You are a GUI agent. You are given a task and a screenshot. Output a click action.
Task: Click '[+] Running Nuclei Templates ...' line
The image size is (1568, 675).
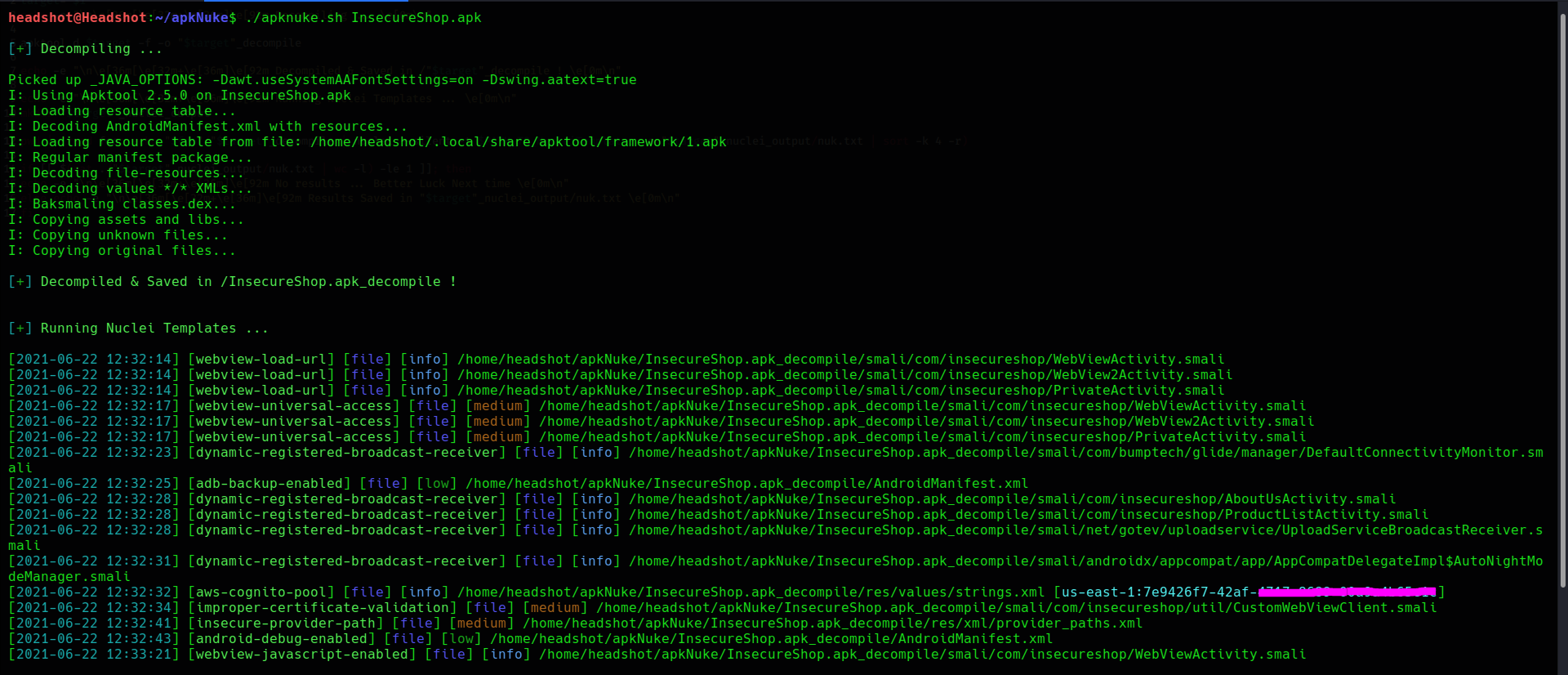pyautogui.click(x=139, y=329)
